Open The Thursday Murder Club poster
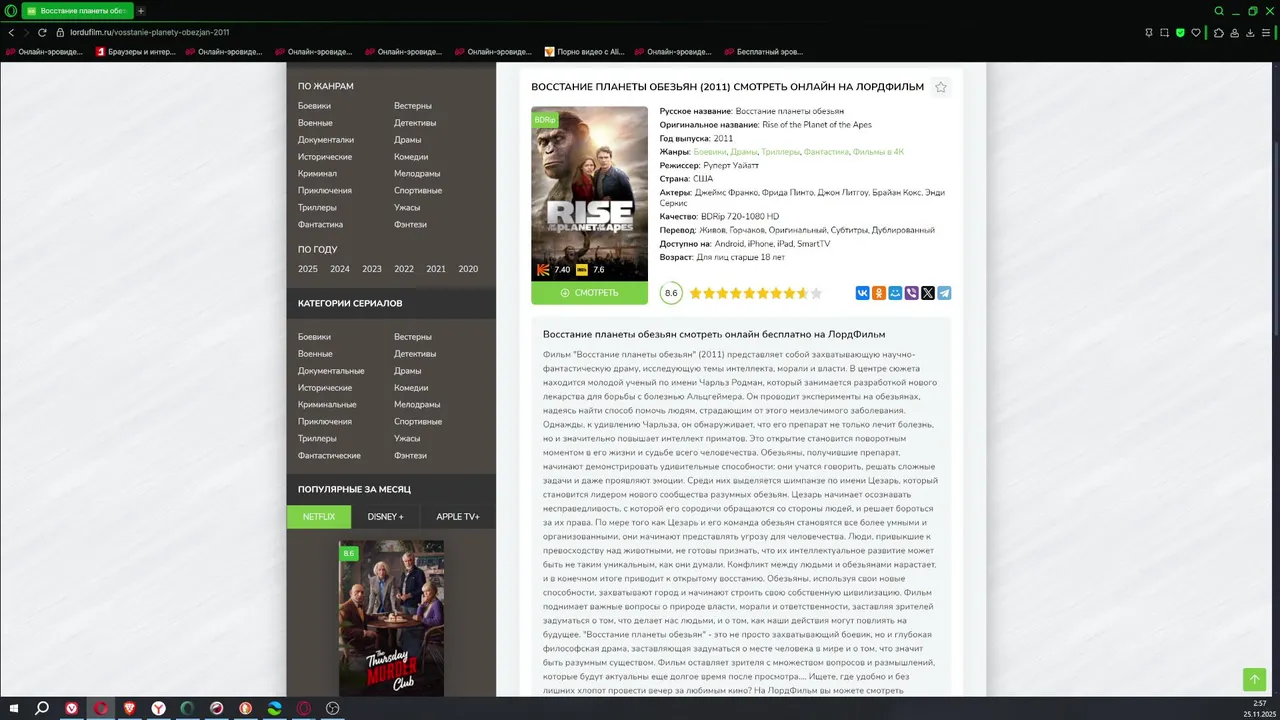This screenshot has width=1280, height=720. click(391, 618)
